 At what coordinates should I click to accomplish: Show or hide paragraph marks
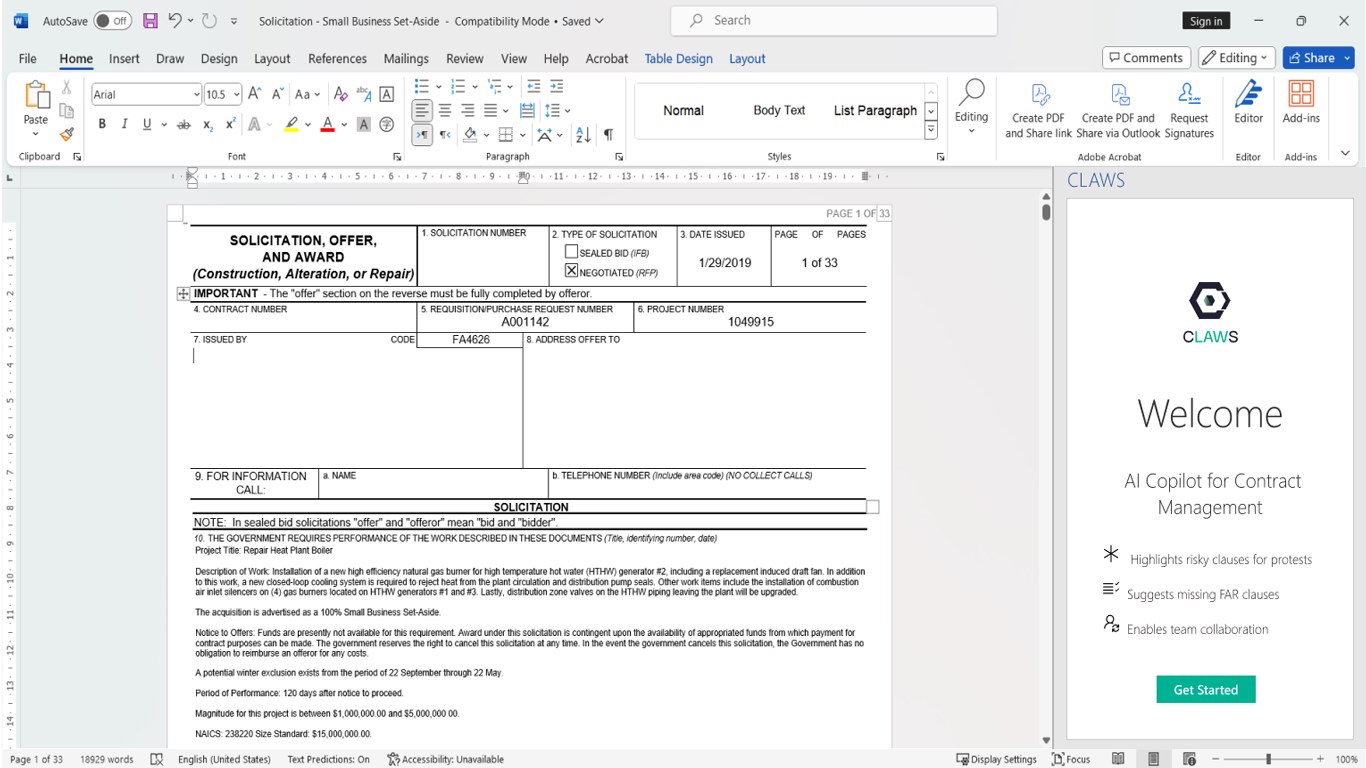(608, 135)
